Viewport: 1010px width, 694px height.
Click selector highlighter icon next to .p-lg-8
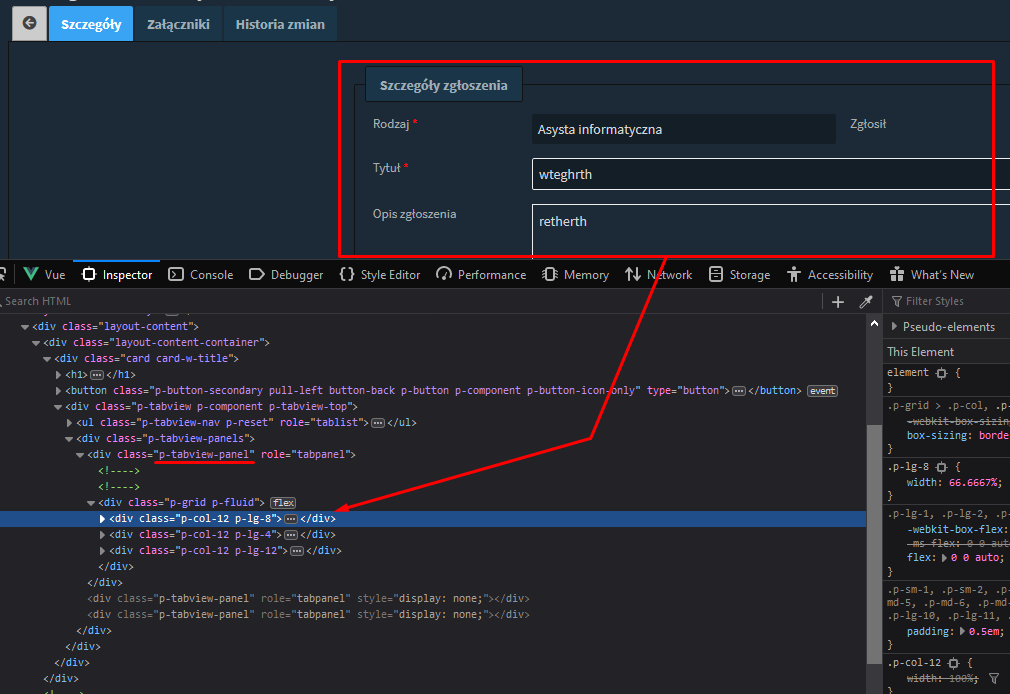pos(941,467)
